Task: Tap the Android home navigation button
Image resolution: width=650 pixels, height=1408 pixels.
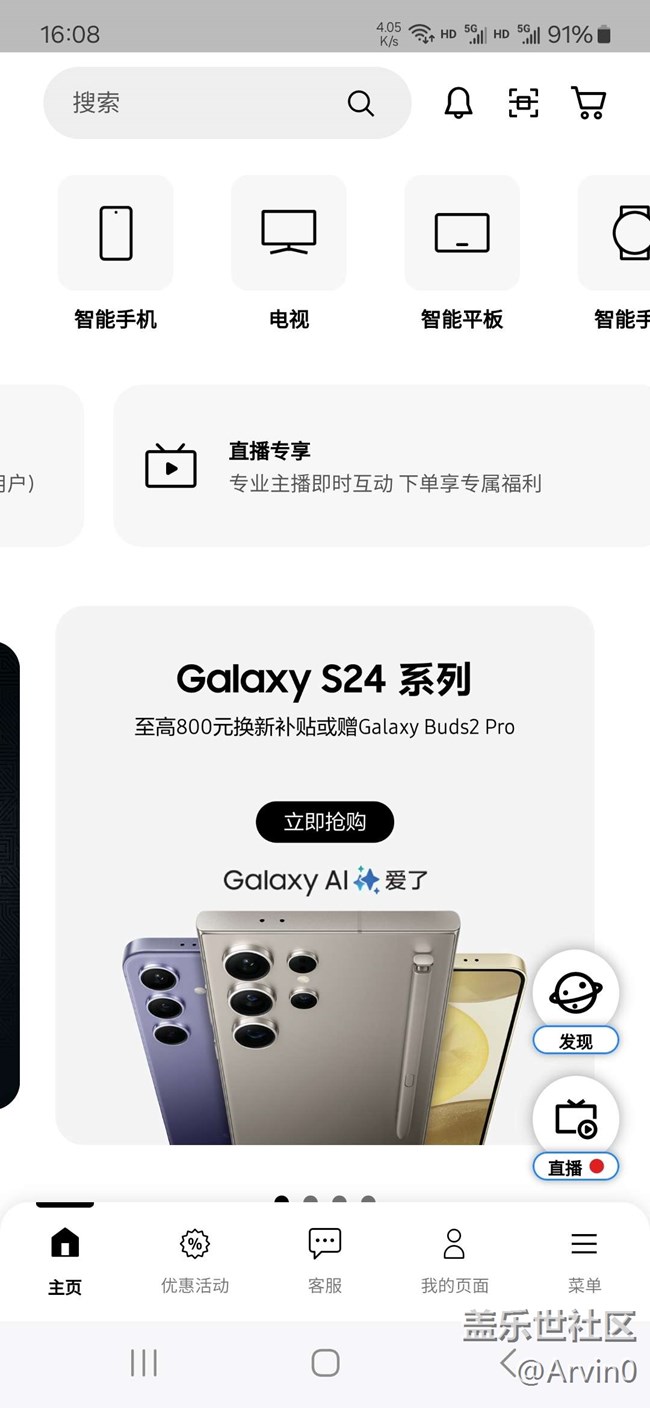Action: [x=325, y=1362]
